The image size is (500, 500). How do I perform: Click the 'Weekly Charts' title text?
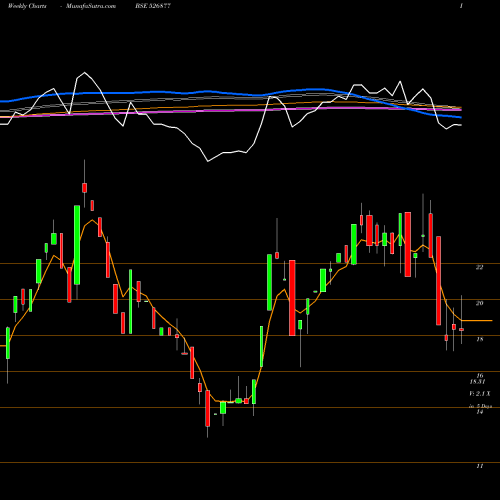pos(27,6)
